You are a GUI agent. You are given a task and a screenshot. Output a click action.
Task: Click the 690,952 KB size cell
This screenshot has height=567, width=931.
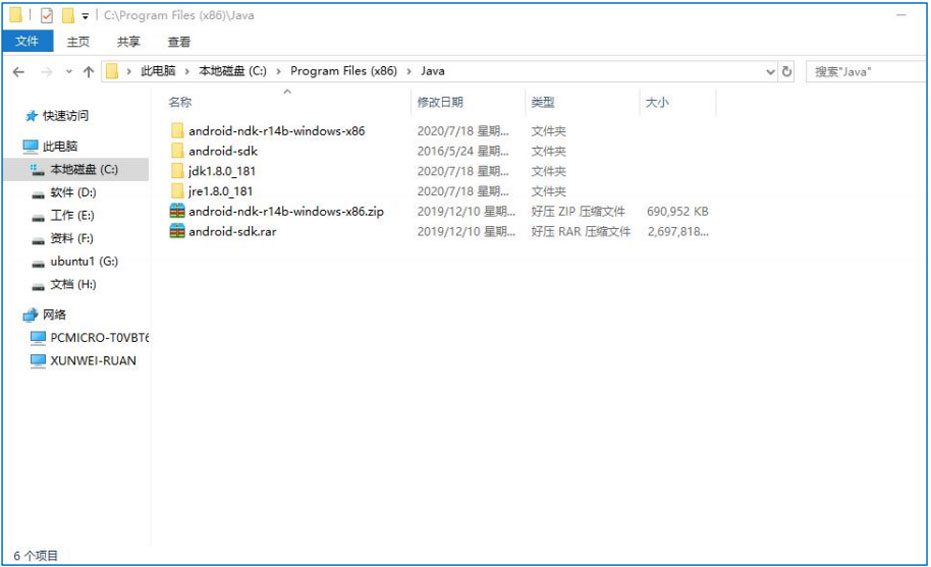tap(677, 211)
